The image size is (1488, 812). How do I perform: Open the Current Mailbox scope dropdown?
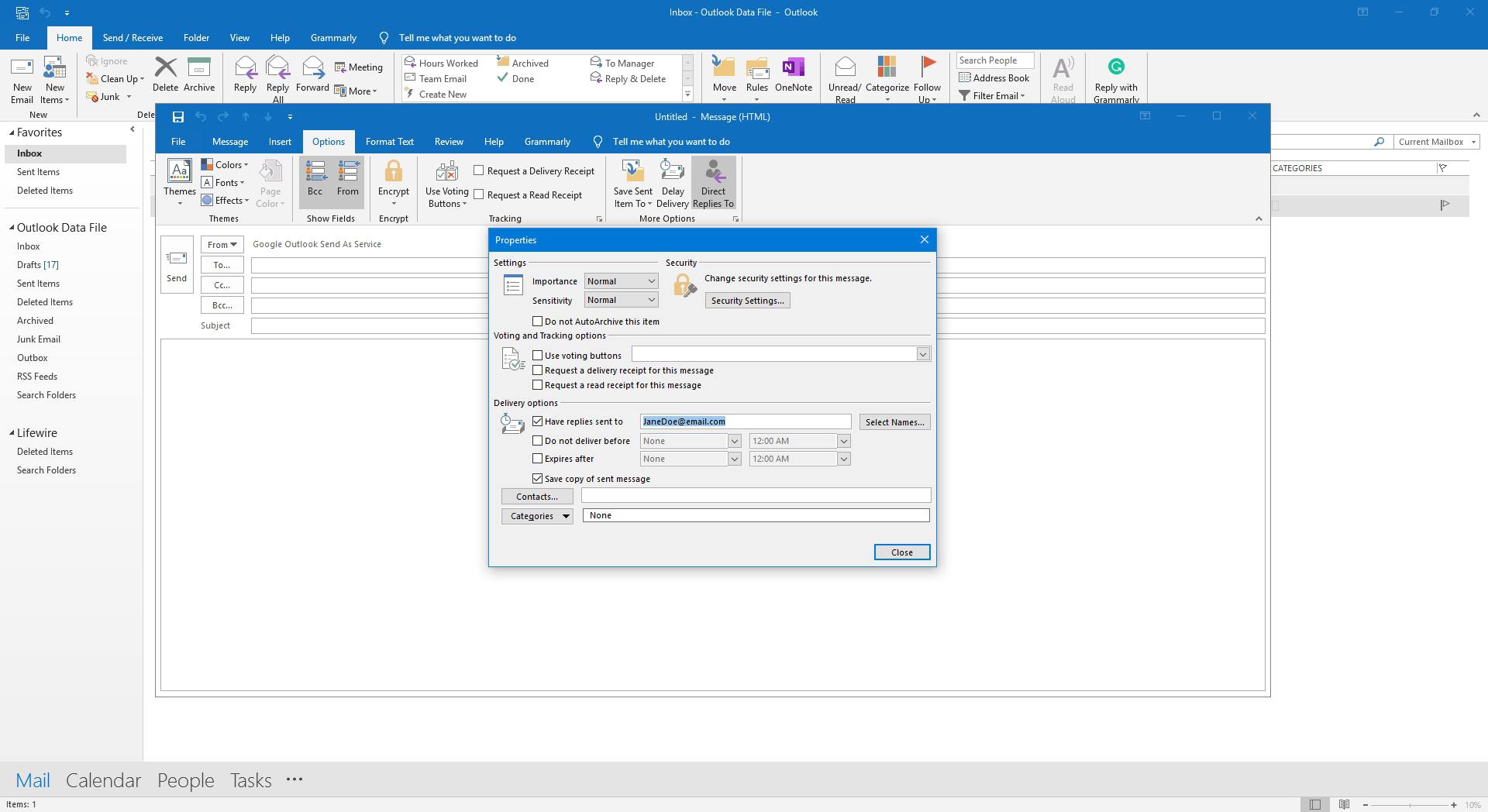[1436, 142]
